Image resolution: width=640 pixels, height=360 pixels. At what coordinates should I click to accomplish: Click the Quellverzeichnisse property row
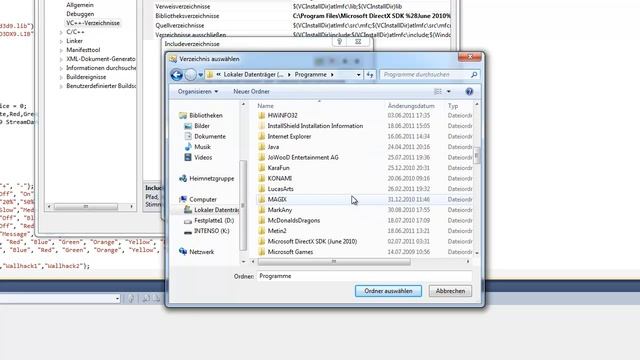coord(302,25)
